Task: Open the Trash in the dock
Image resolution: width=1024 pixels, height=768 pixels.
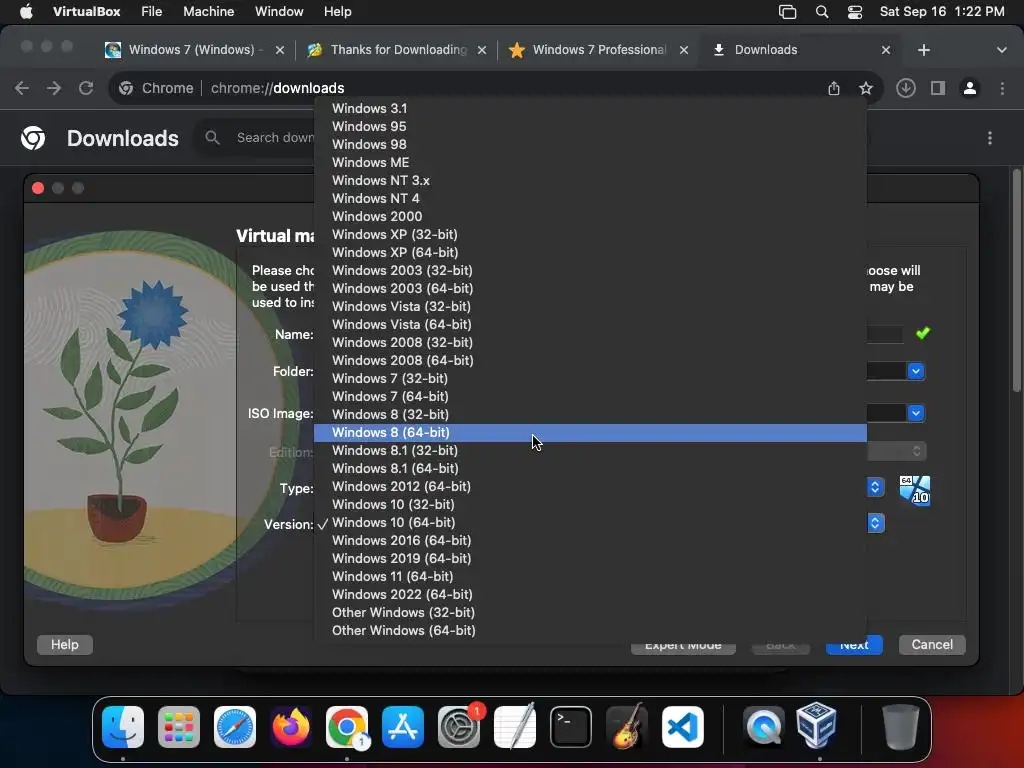Action: (x=901, y=727)
